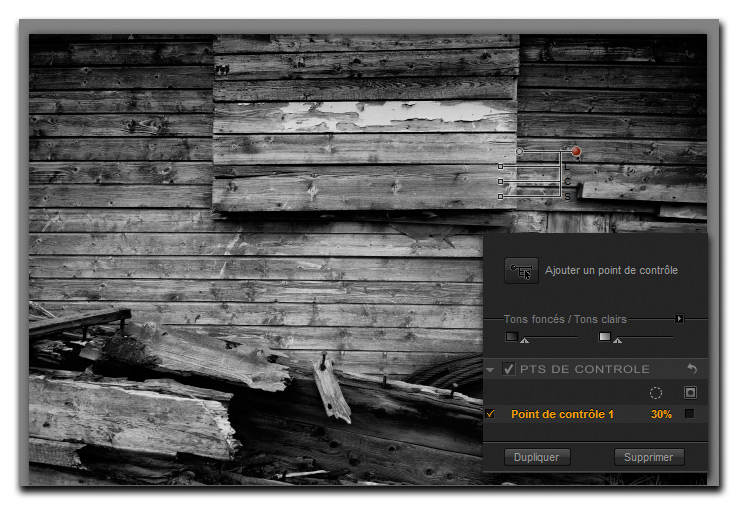The width and height of the screenshot is (738, 505).
Task: Click the light tones (Tons clairs) swatch
Action: [605, 337]
